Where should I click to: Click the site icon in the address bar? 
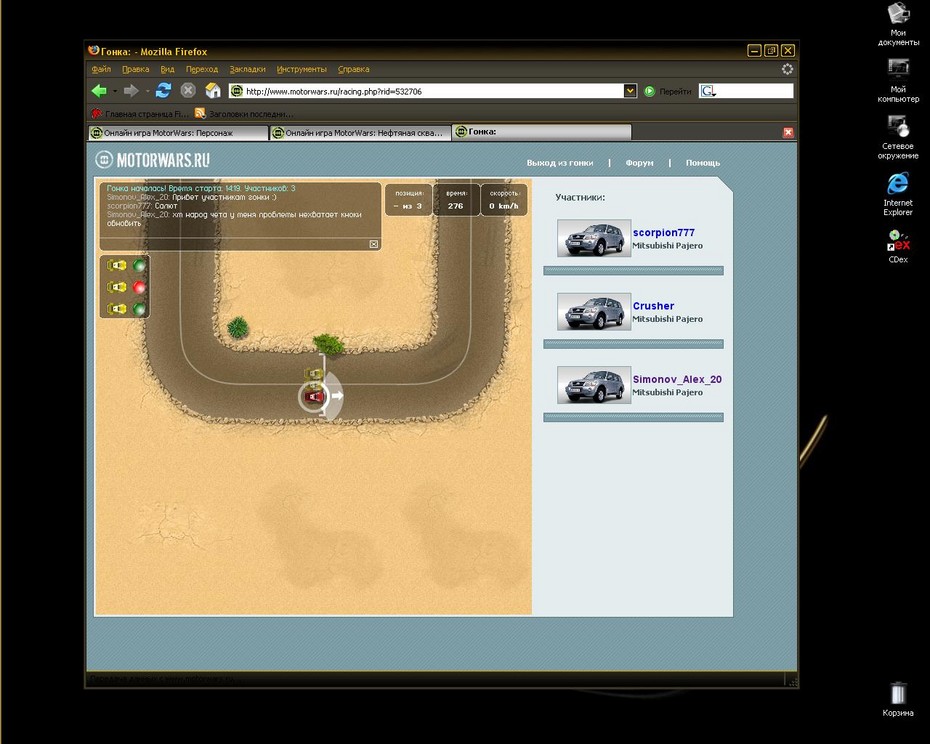click(x=236, y=91)
